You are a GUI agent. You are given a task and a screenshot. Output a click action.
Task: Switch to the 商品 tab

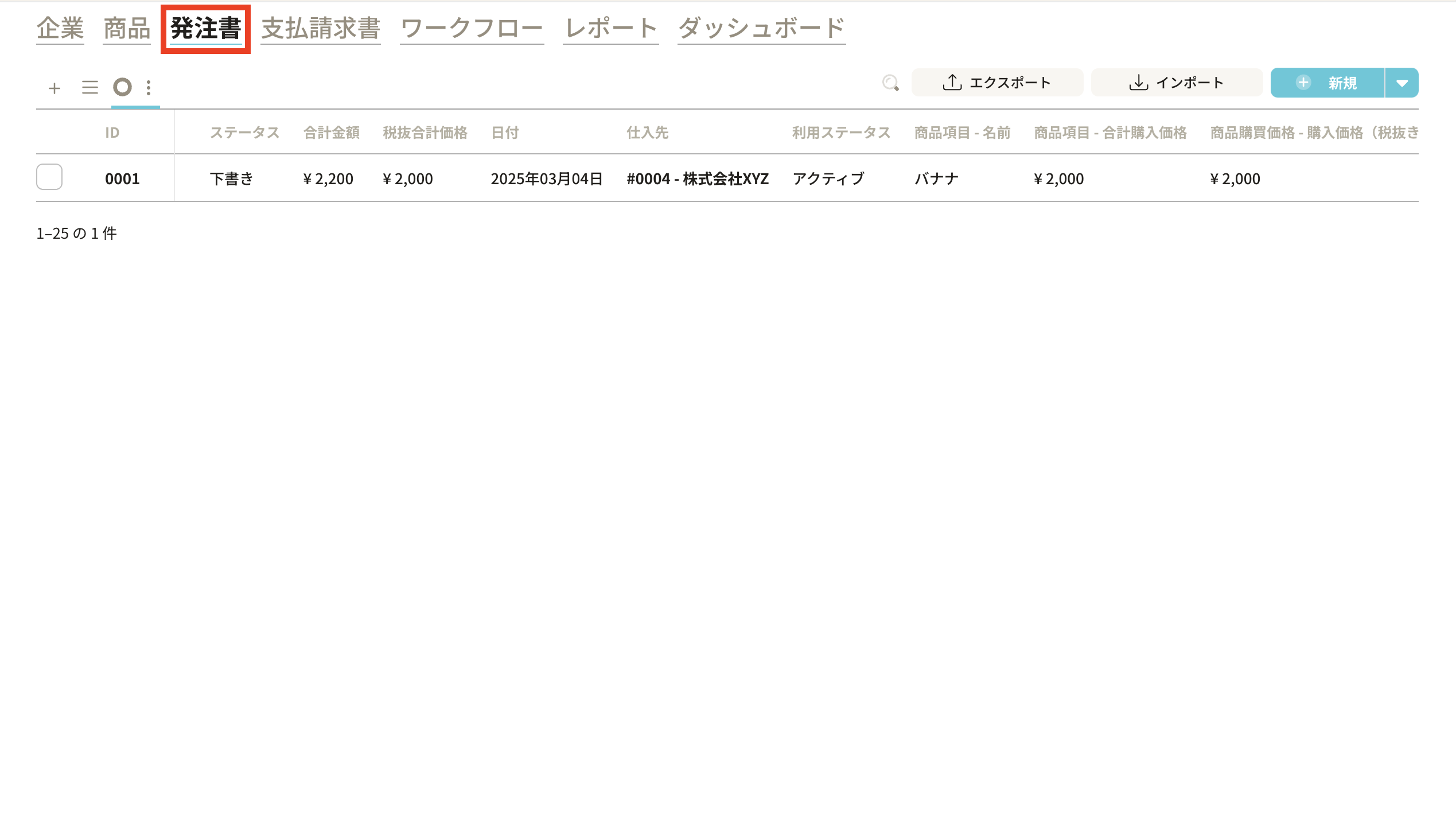pyautogui.click(x=127, y=28)
